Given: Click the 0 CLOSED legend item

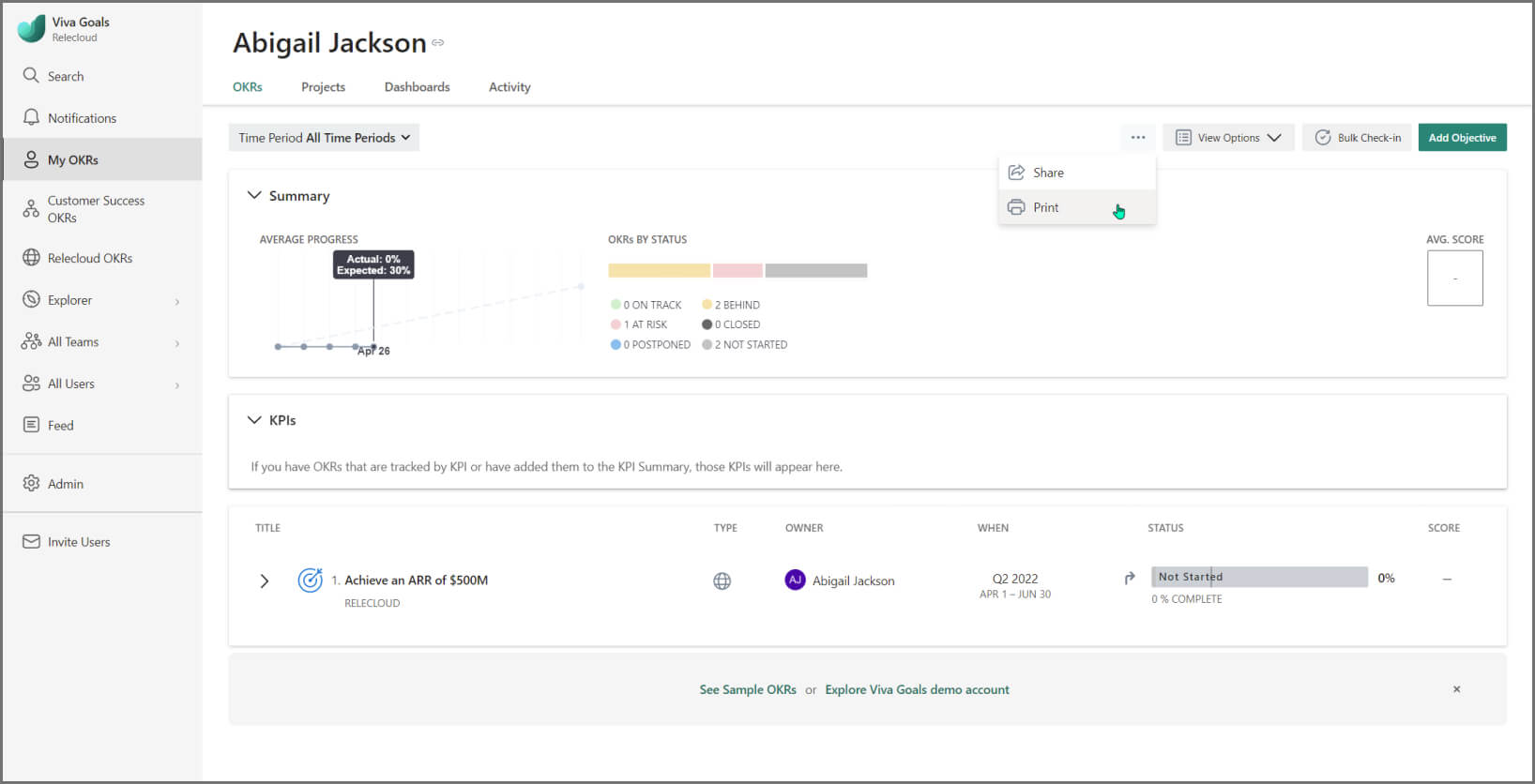Looking at the screenshot, I should tap(732, 324).
